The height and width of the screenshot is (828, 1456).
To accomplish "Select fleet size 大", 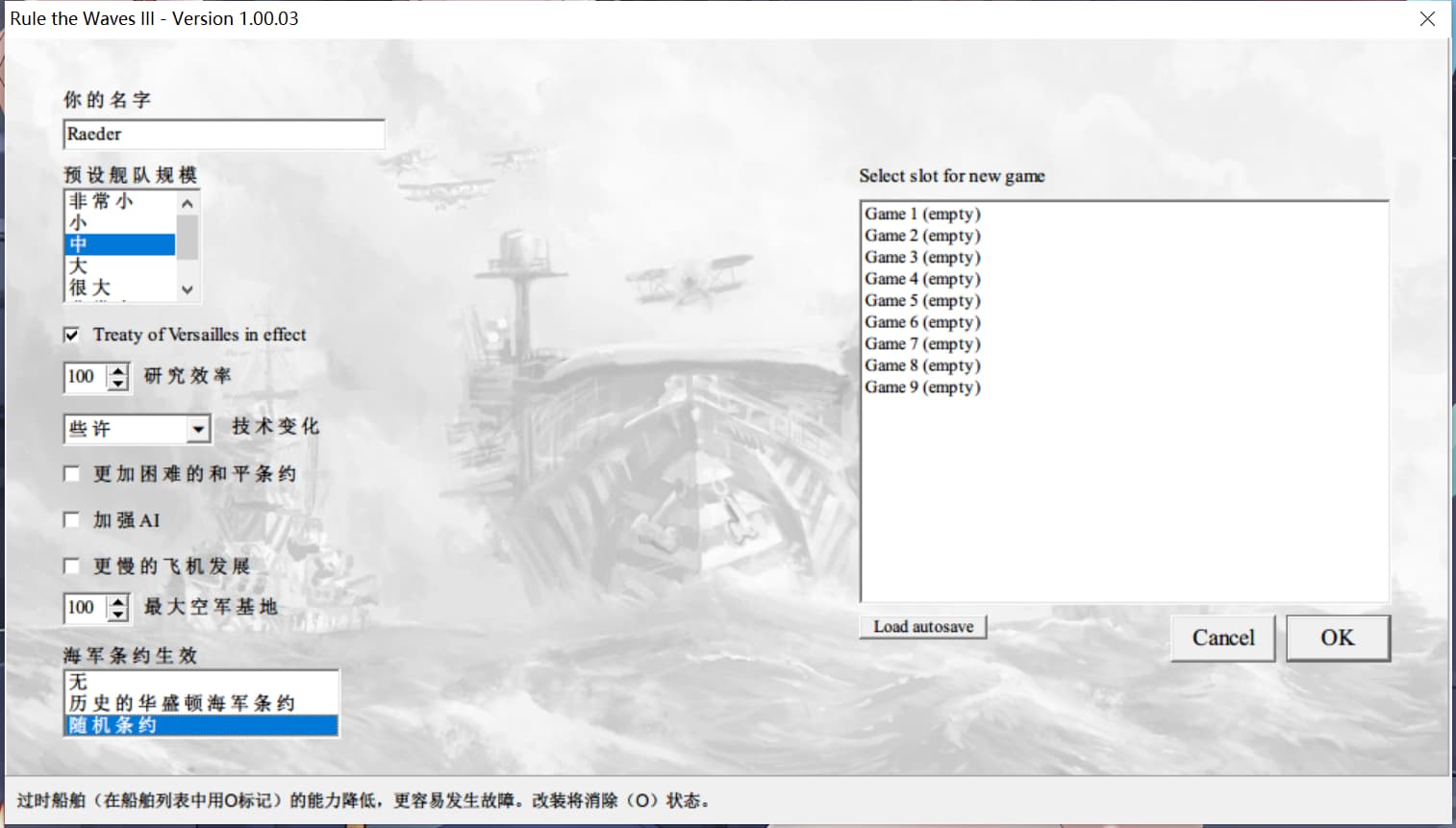I will point(120,265).
